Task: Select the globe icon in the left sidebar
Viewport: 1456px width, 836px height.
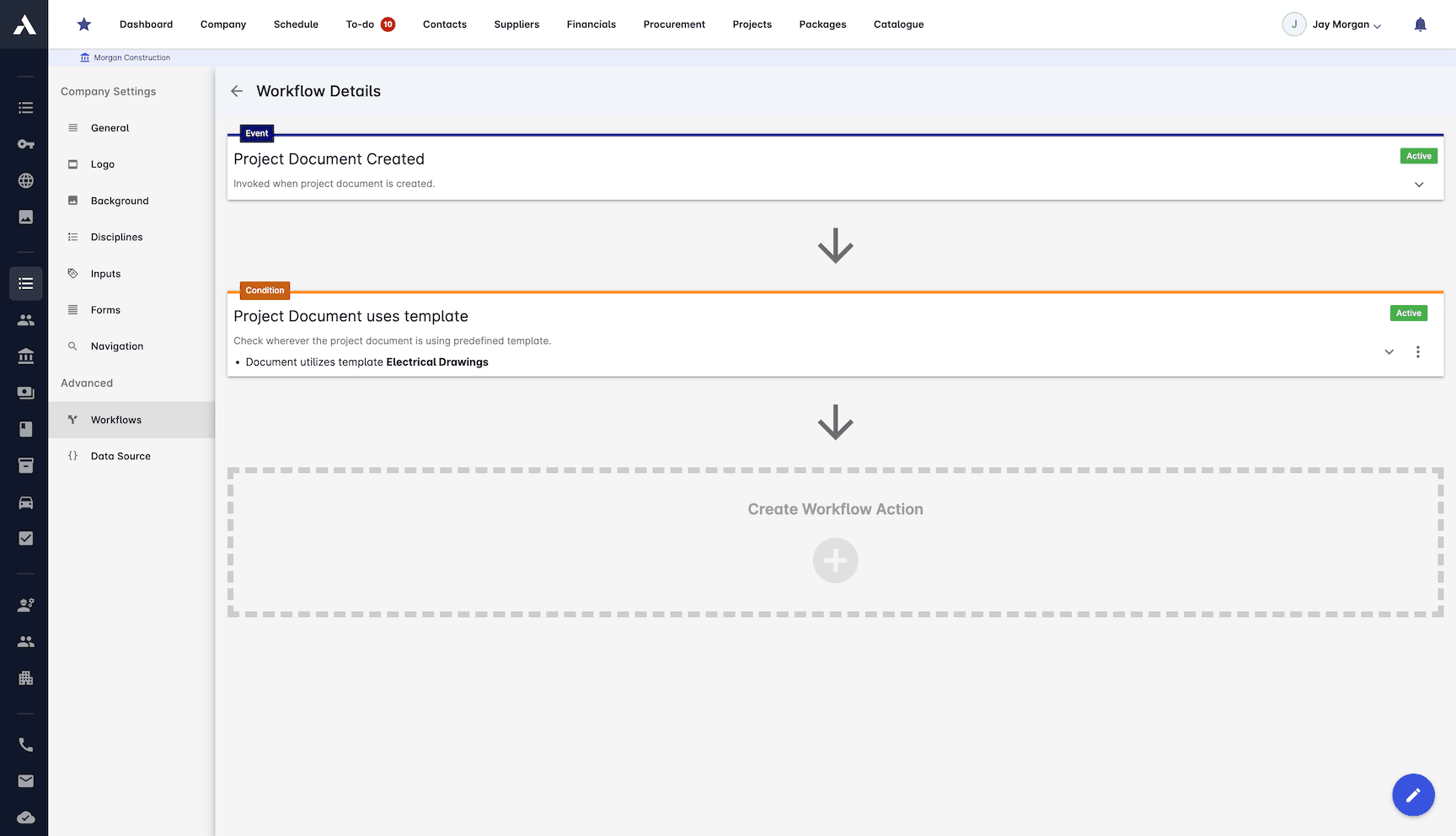Action: click(25, 180)
